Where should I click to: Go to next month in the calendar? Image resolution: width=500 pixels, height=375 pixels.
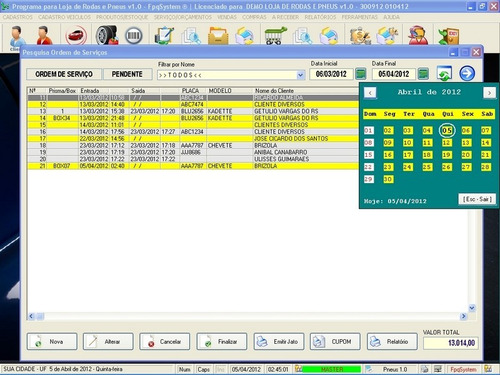[489, 93]
